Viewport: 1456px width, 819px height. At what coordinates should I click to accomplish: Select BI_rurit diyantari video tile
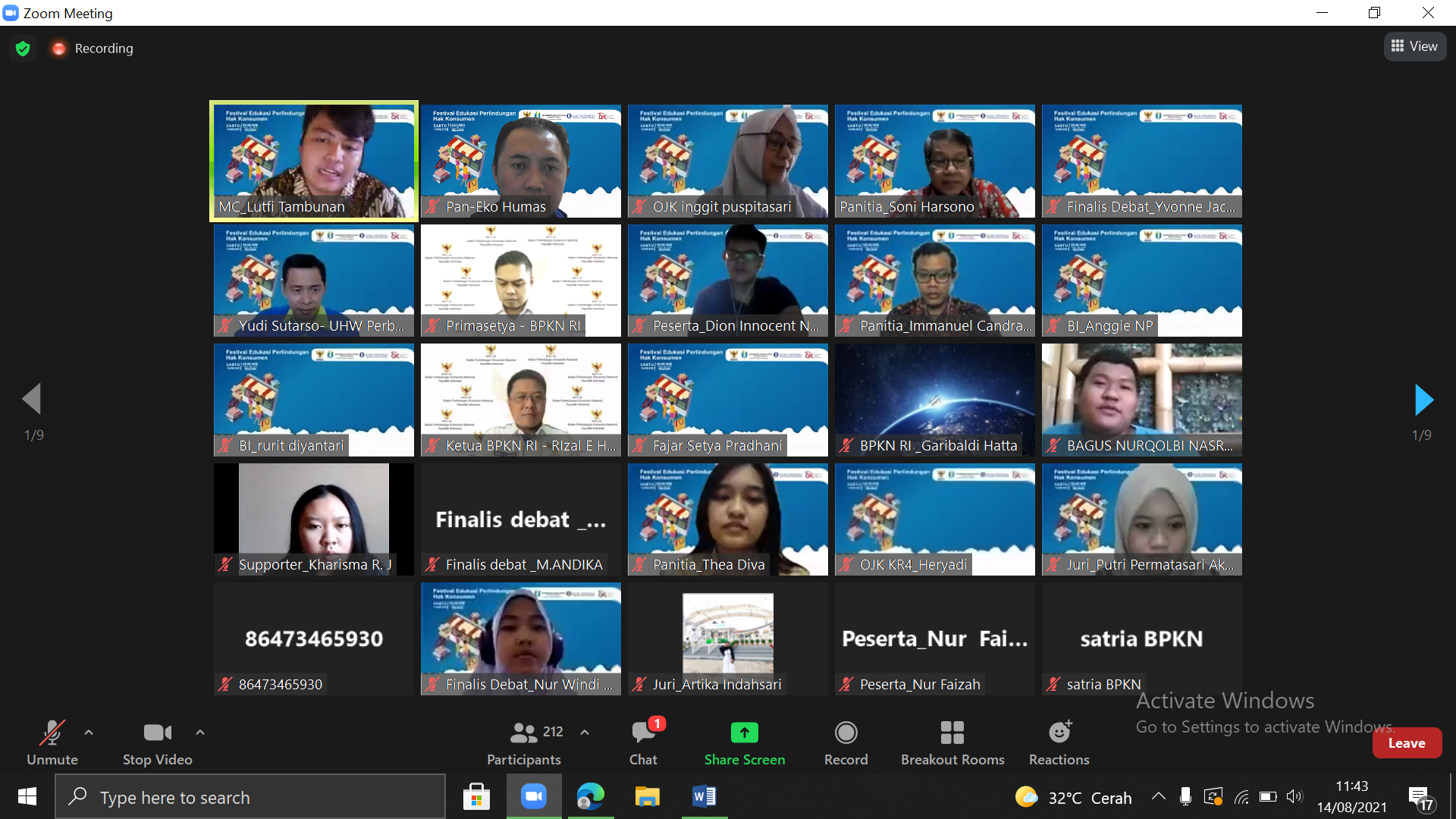pyautogui.click(x=314, y=400)
